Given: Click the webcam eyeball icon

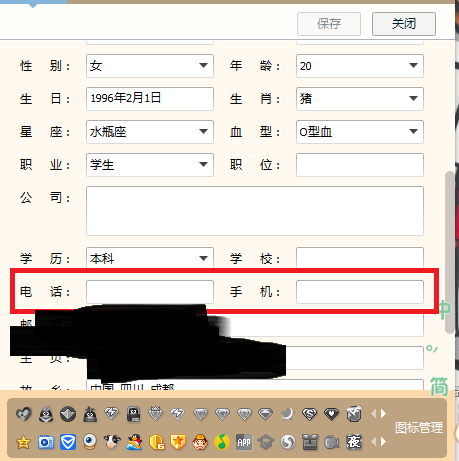Looking at the screenshot, I should (90, 442).
